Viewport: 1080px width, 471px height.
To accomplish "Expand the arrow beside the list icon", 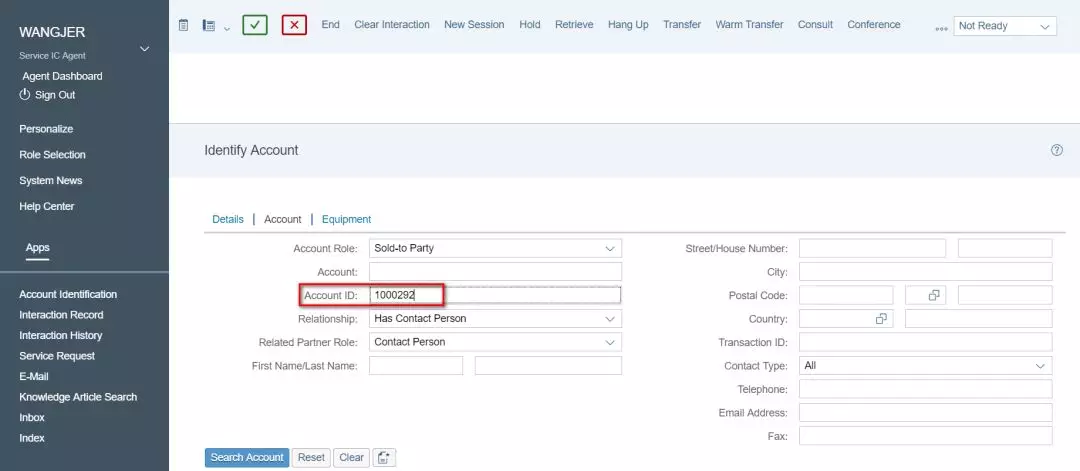I will (x=227, y=28).
